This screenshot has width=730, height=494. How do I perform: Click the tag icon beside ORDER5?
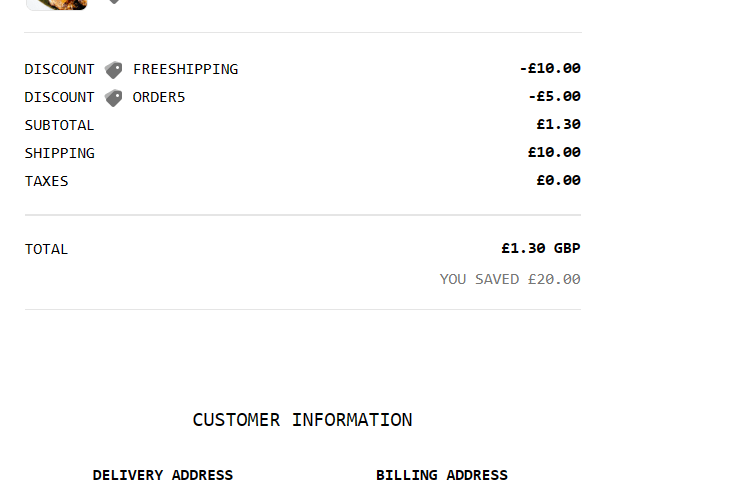pyautogui.click(x=113, y=98)
